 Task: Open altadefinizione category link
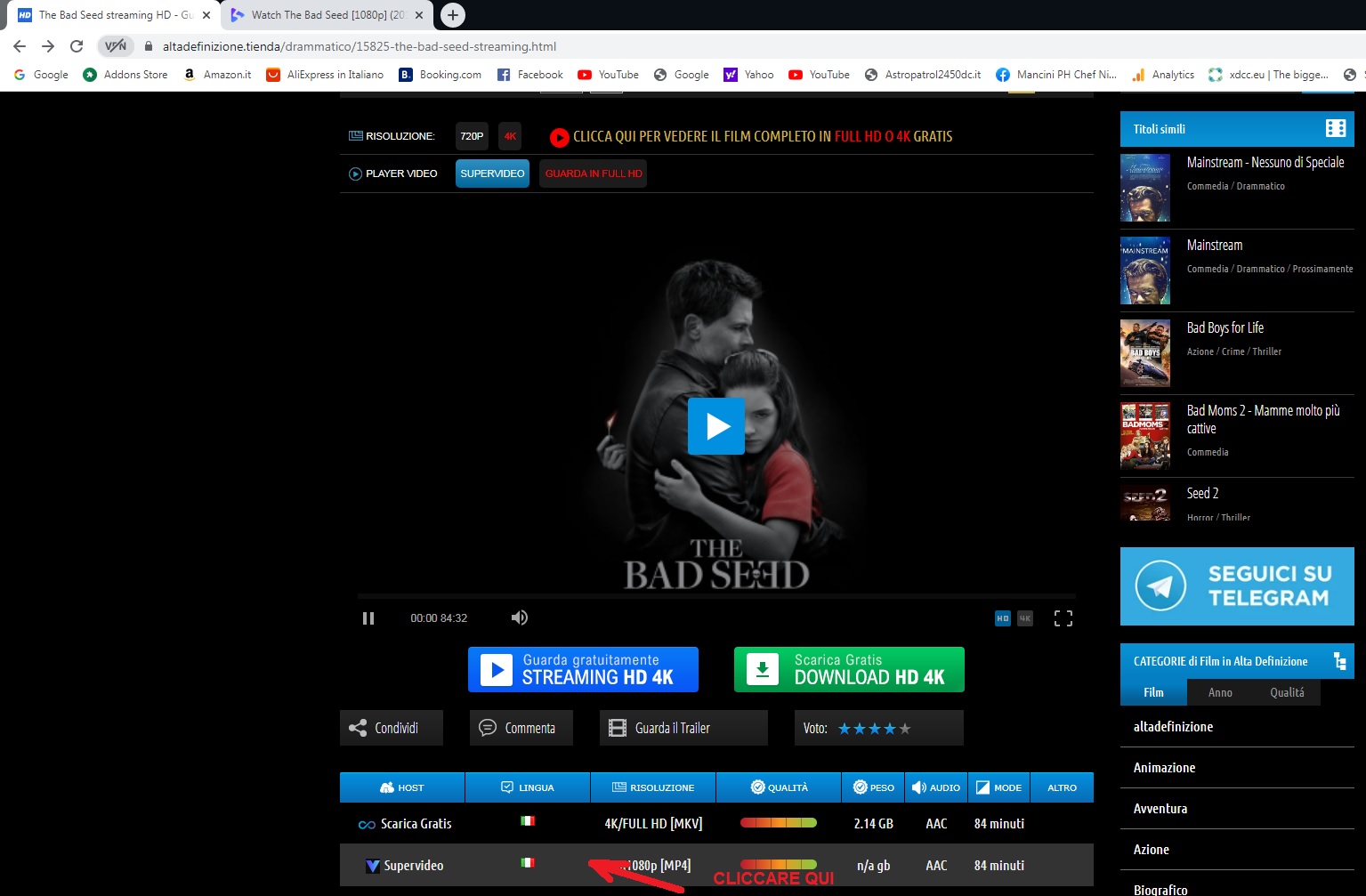tap(1173, 727)
